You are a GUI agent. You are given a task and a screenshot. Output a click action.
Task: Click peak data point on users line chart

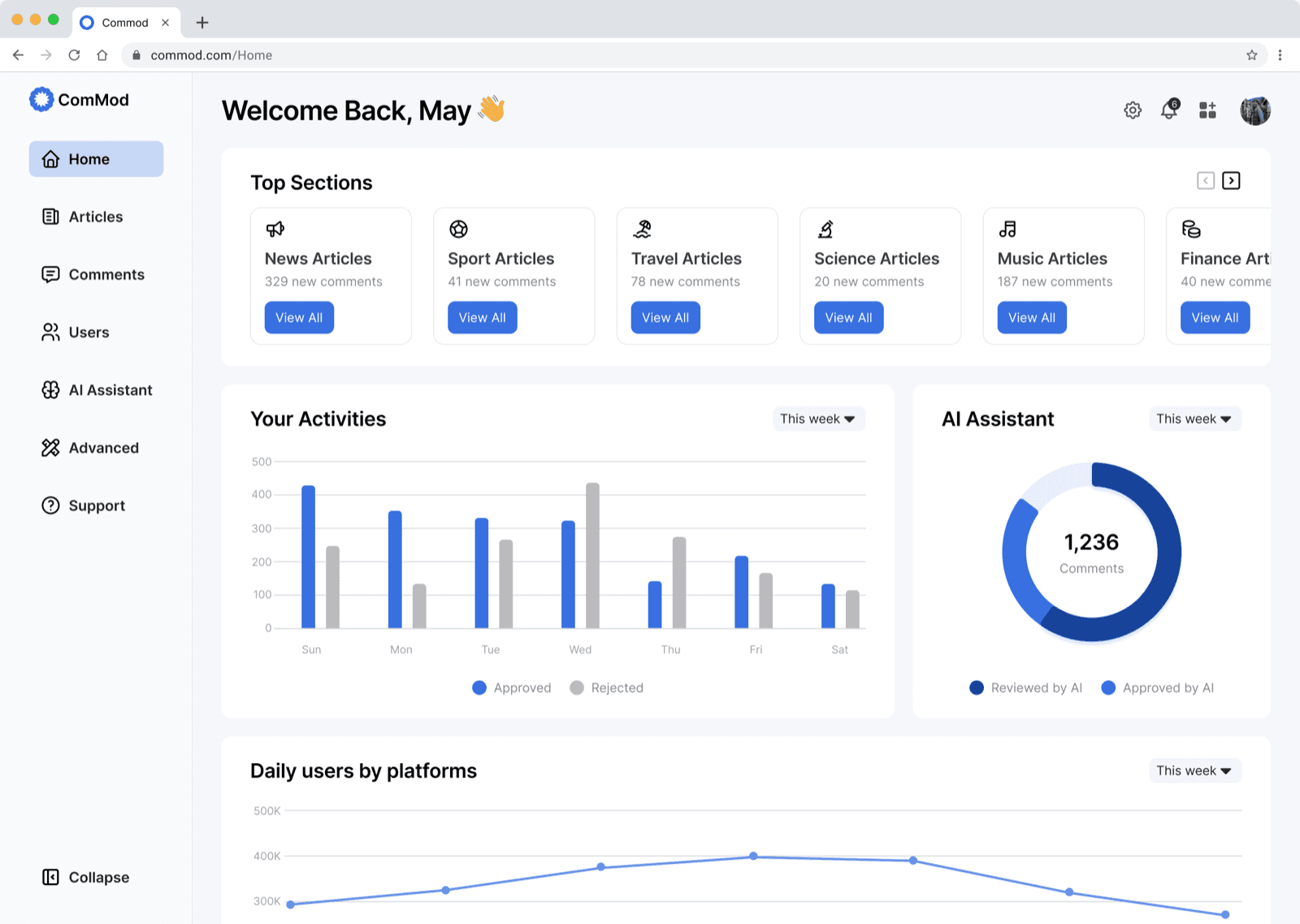(x=754, y=856)
